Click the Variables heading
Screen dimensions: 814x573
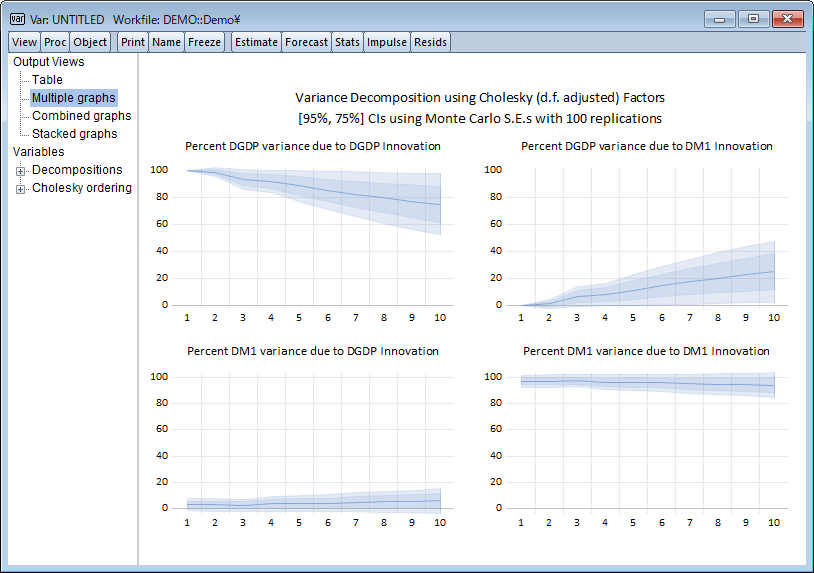point(39,152)
